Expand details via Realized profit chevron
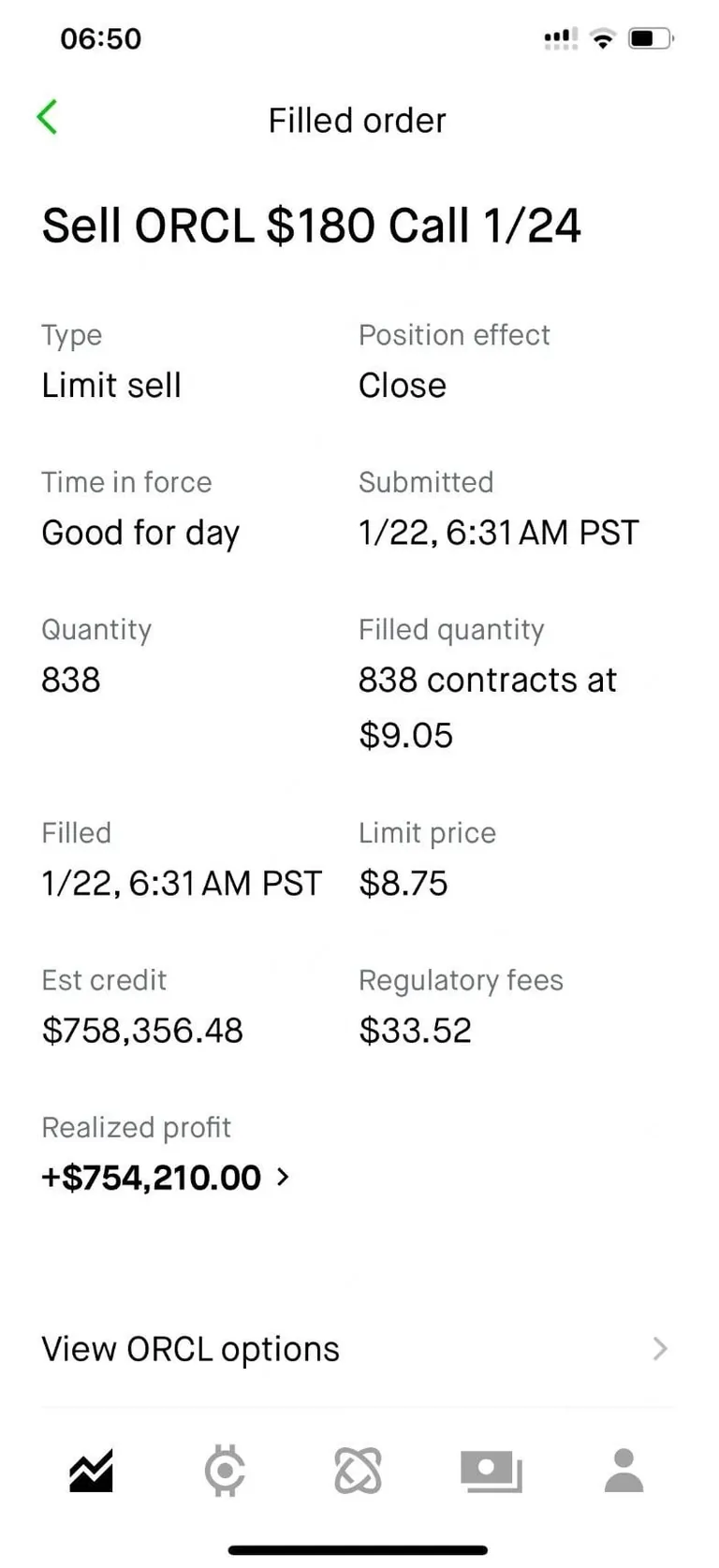The width and height of the screenshot is (719, 1568). [x=283, y=1177]
